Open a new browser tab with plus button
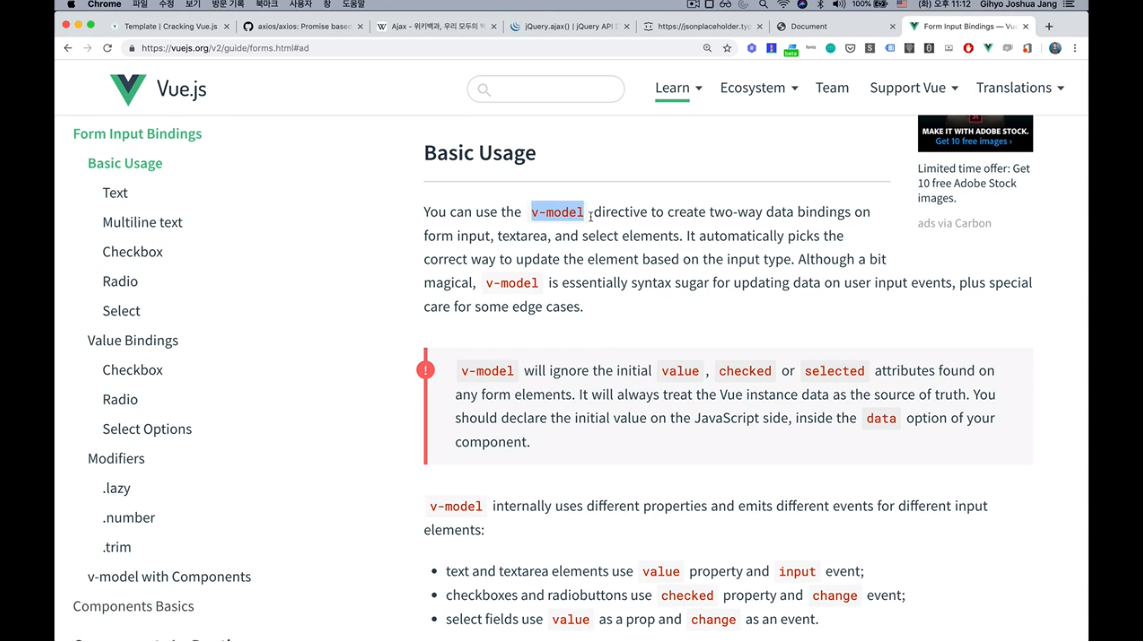1144x642 pixels. 1049,27
